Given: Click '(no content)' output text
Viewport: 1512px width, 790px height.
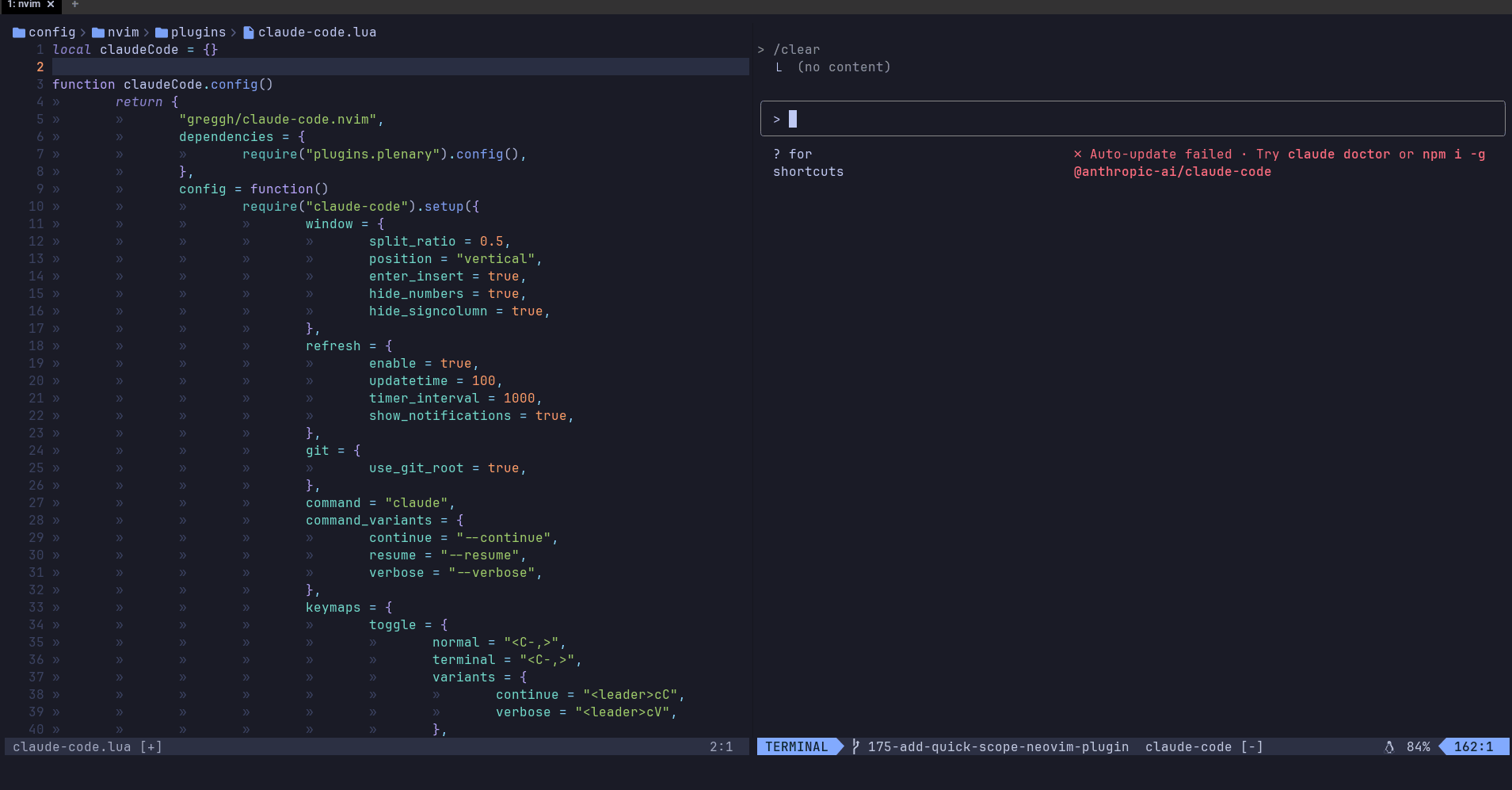Looking at the screenshot, I should (x=844, y=67).
